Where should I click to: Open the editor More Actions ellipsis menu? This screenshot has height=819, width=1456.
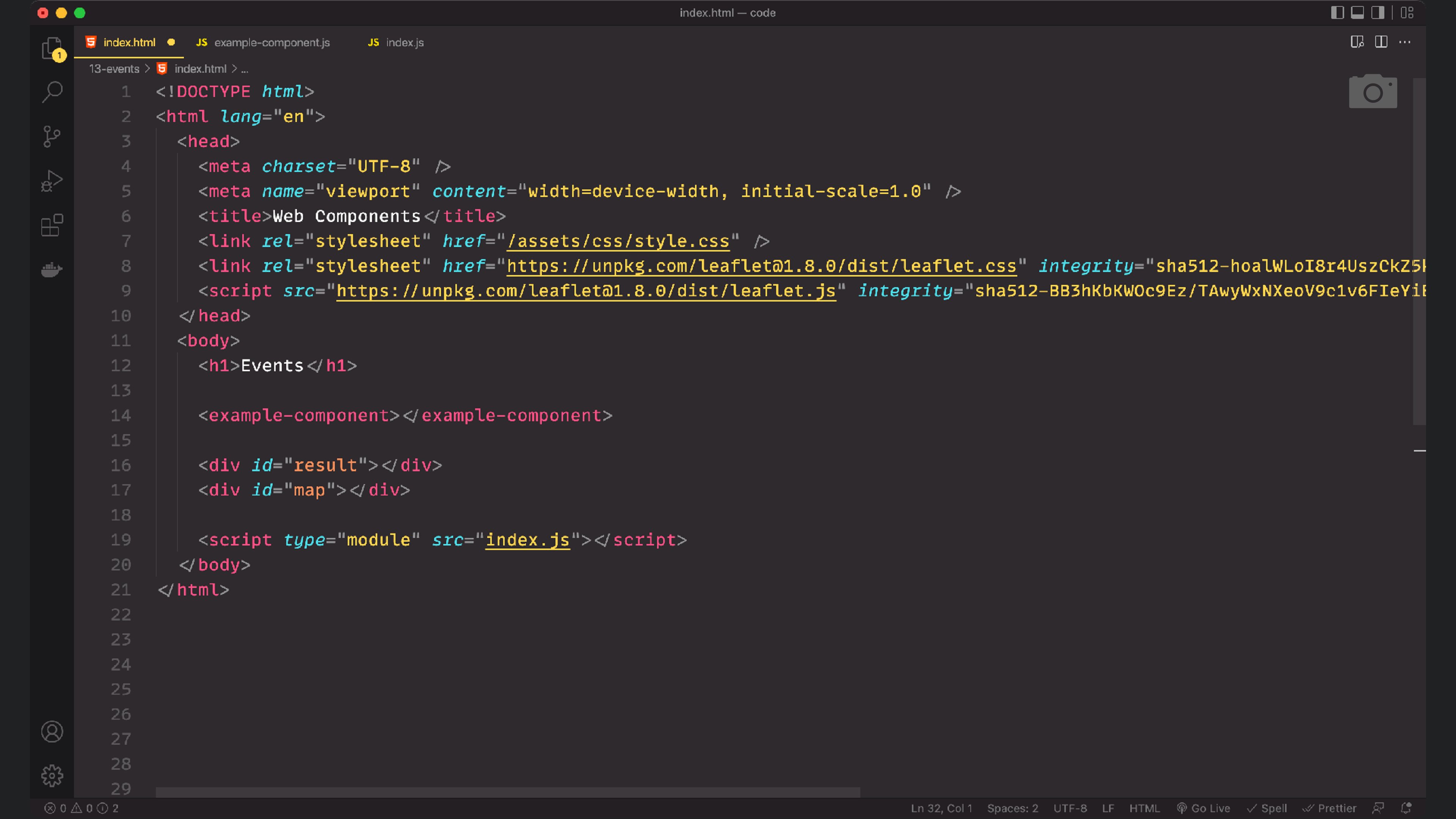(1404, 42)
